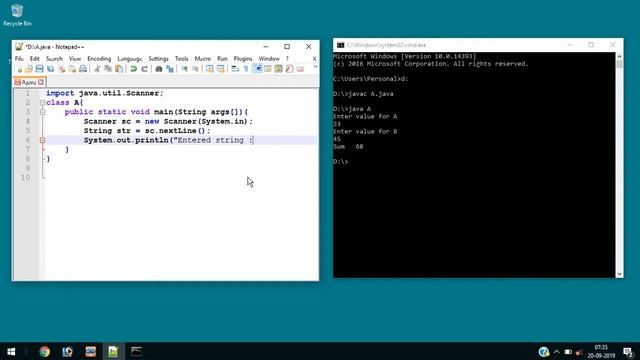Image resolution: width=640 pixels, height=360 pixels.
Task: Switch to Command Prompt on the taskbar
Action: click(136, 351)
